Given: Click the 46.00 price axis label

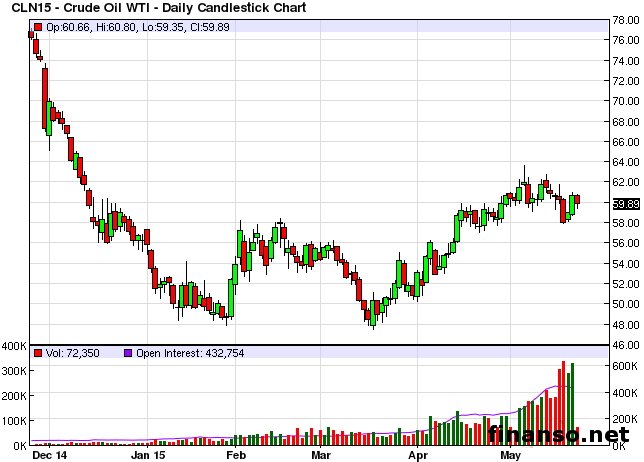Looking at the screenshot, I should [626, 345].
